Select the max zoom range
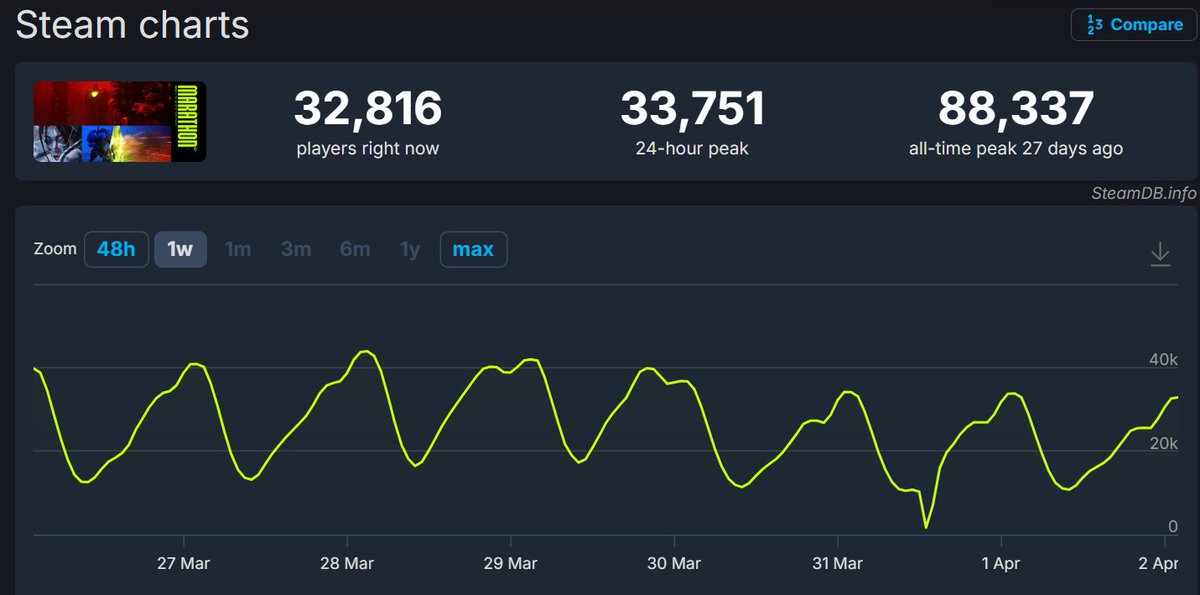The height and width of the screenshot is (595, 1200). coord(473,249)
